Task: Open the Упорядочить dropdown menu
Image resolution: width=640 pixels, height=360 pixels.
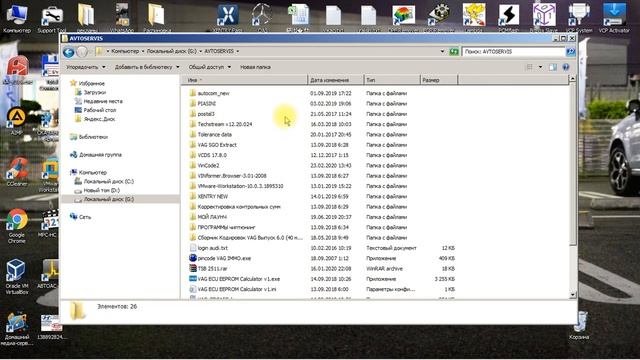Action: (x=86, y=67)
